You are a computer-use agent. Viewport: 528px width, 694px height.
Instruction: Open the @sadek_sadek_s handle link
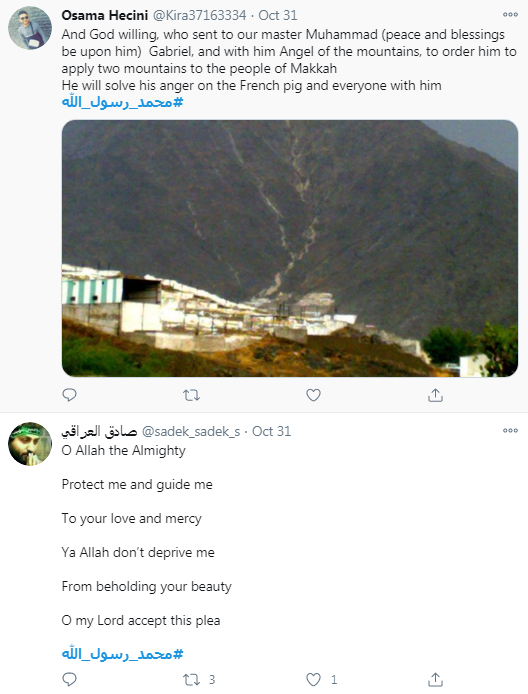click(x=191, y=432)
